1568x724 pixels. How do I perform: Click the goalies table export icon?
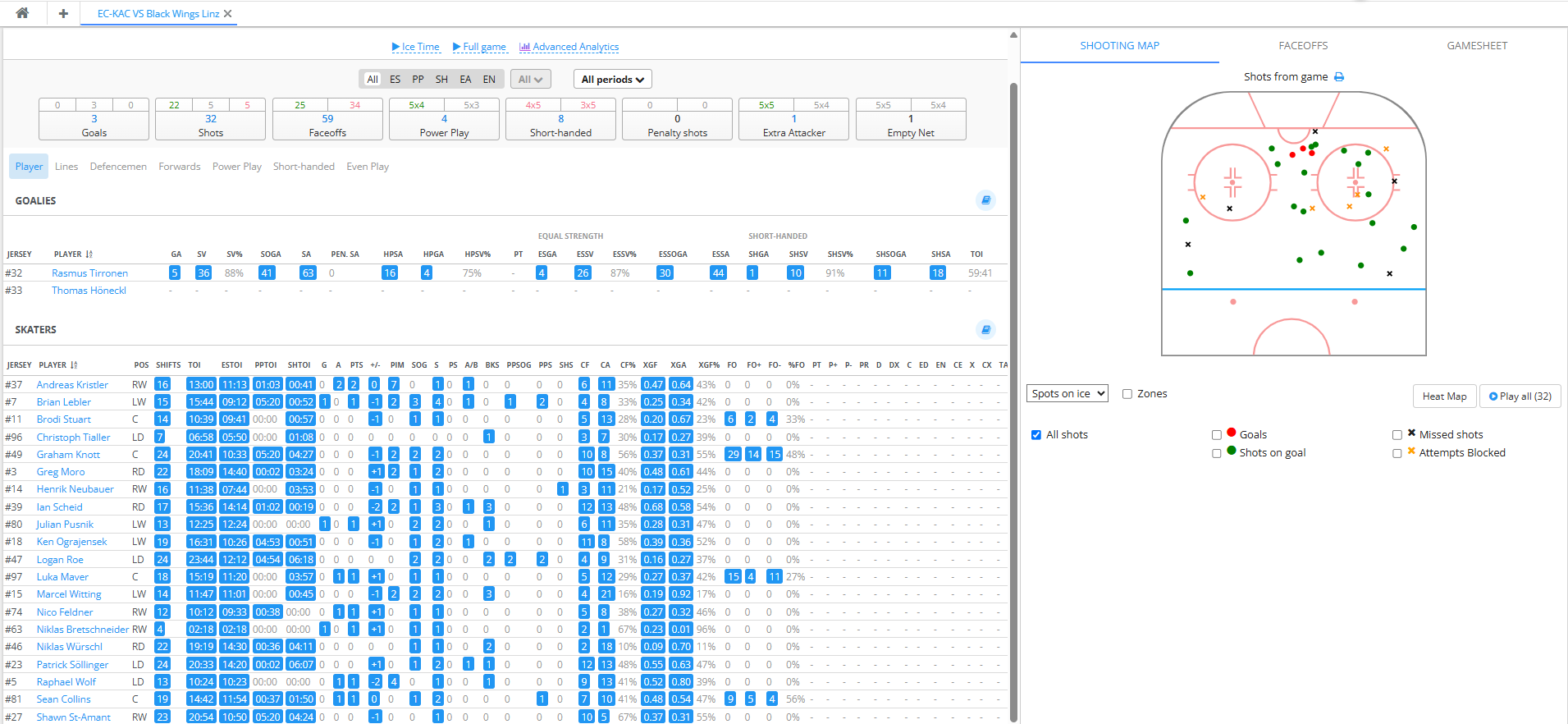click(x=985, y=200)
